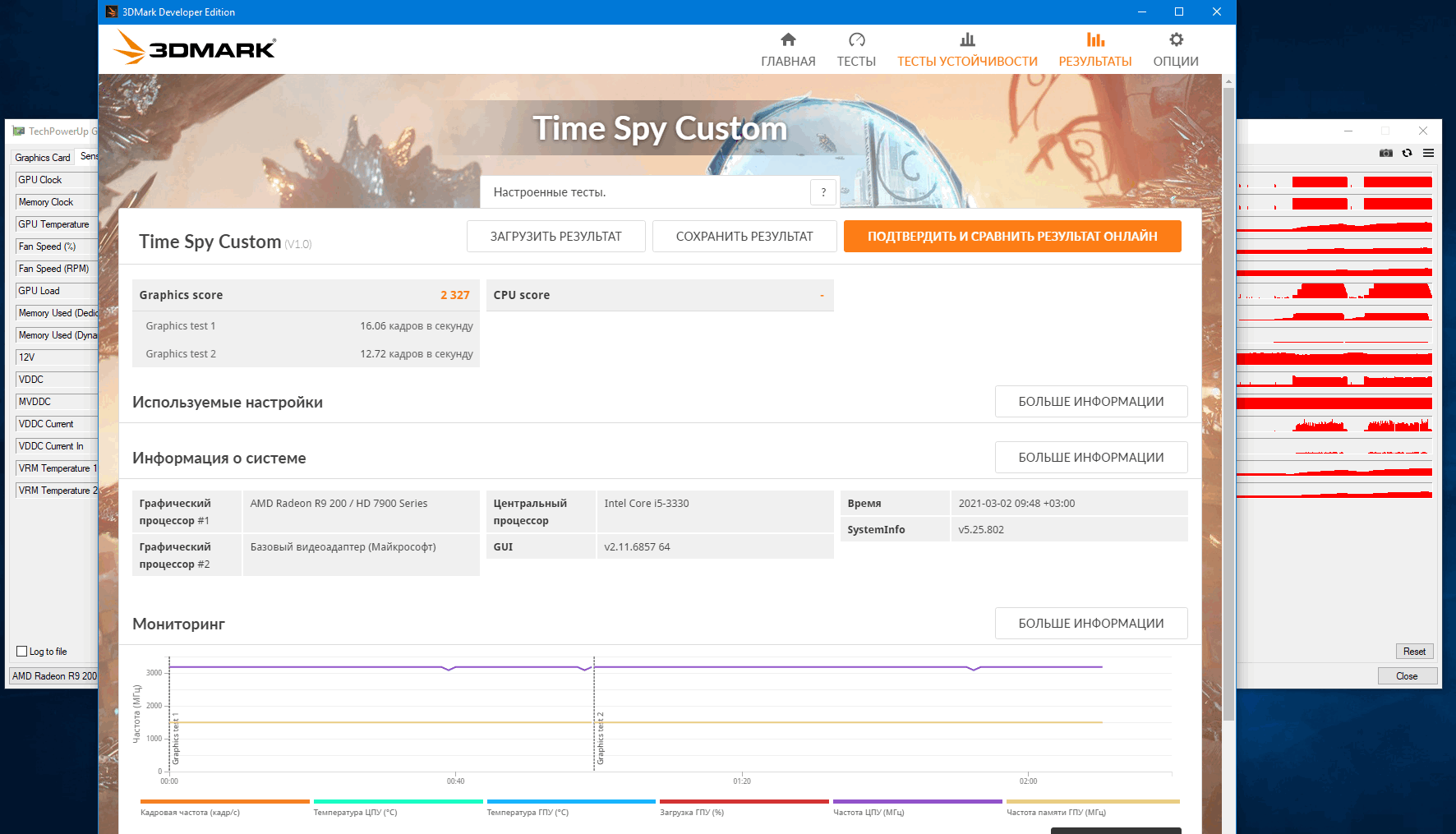
Task: Click the question mark help button
Action: (x=823, y=192)
